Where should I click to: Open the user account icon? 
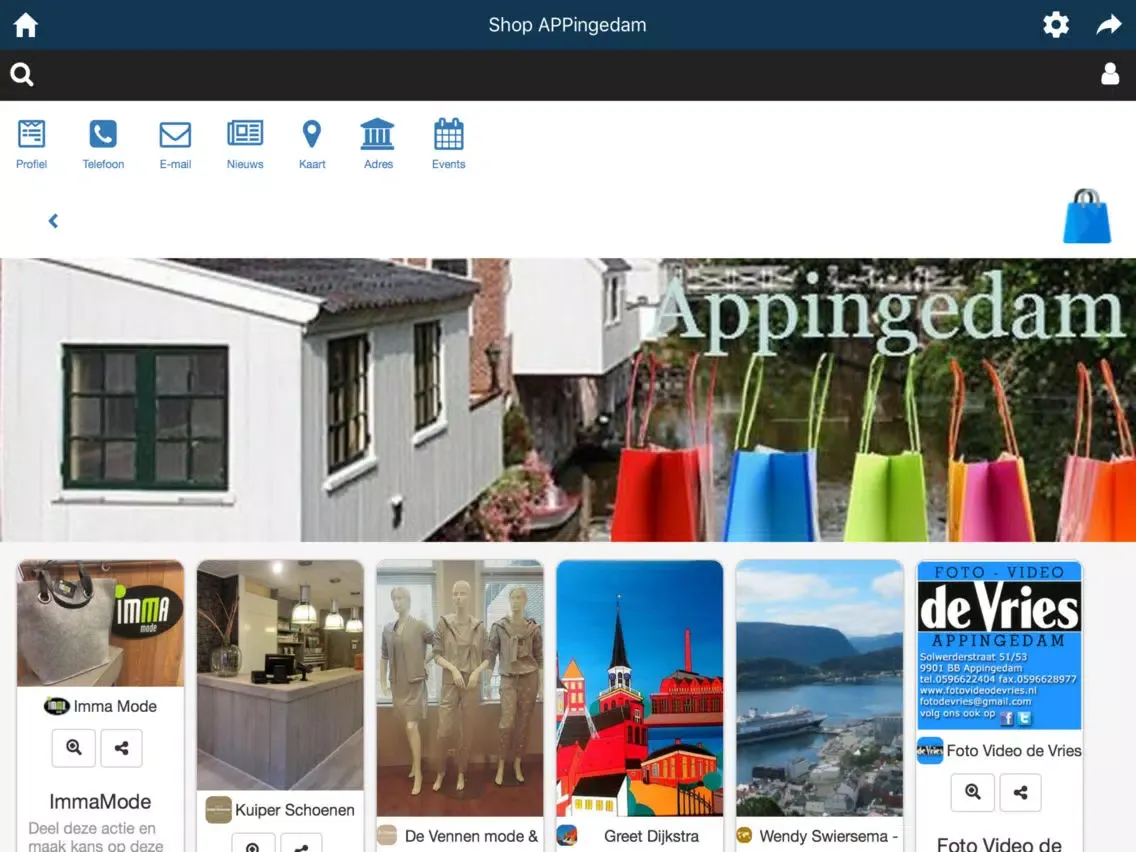click(1110, 74)
